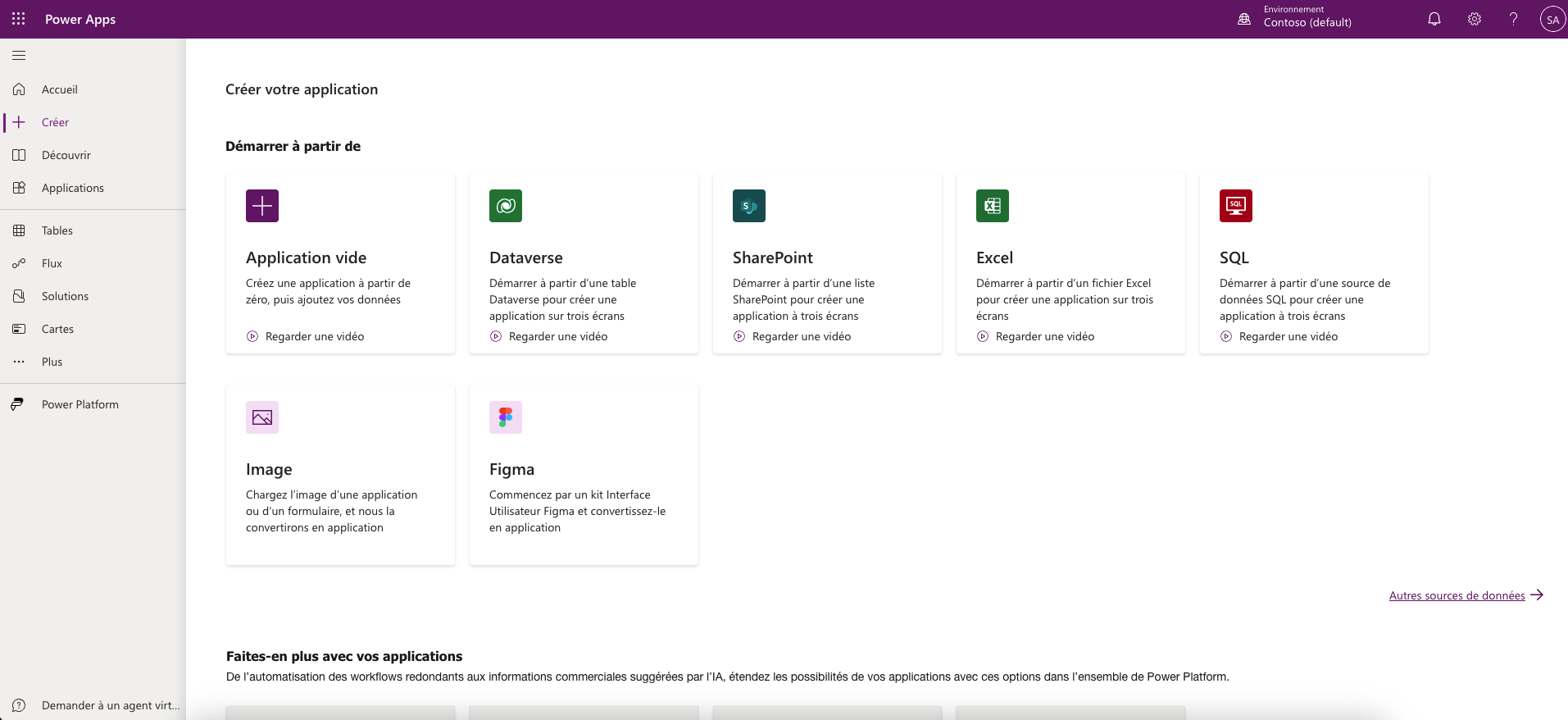Image resolution: width=1568 pixels, height=720 pixels.
Task: Open the help question mark icon
Action: [x=1514, y=19]
